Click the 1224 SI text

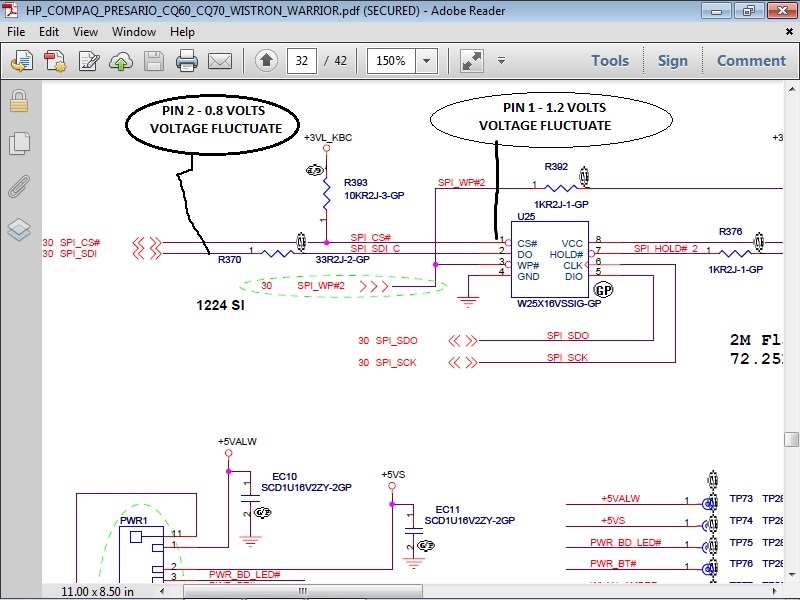point(220,305)
